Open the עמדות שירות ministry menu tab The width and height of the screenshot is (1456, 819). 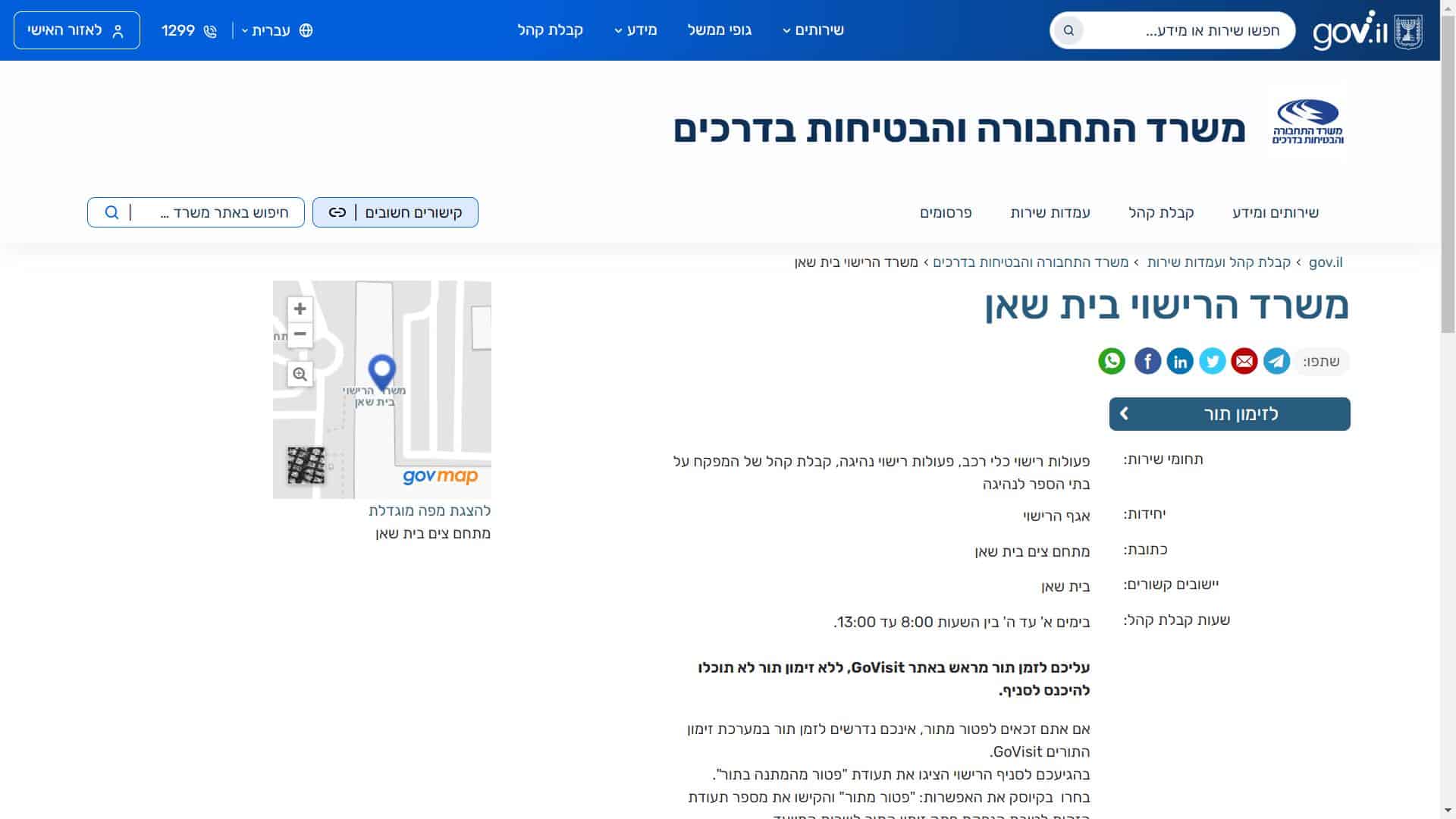coord(1050,212)
